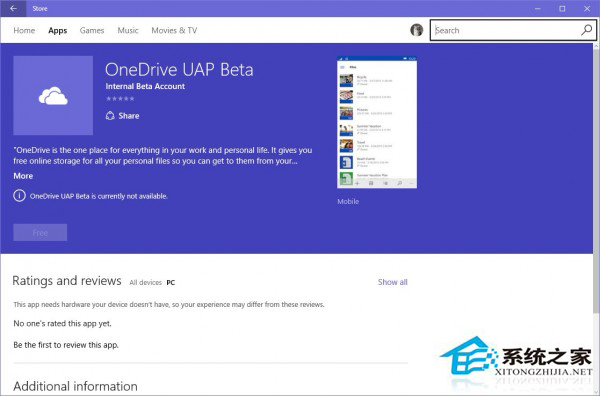Click the 'OneDrive UAP Beta' title text
The width and height of the screenshot is (600, 396).
[179, 70]
